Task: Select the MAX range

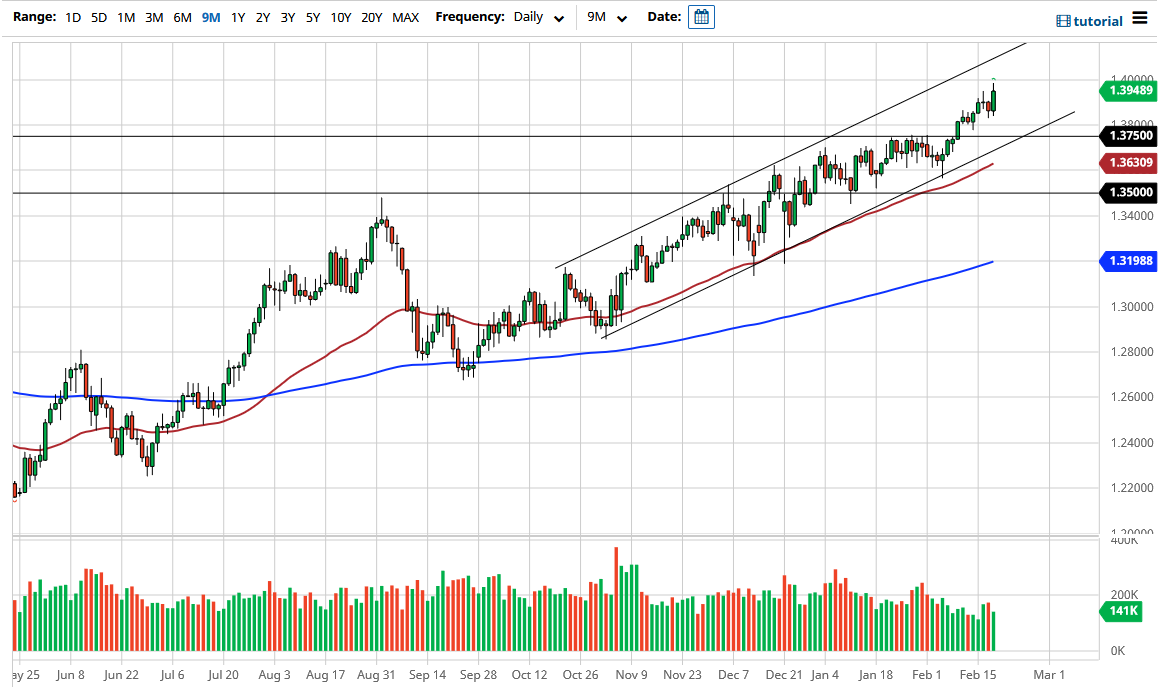Action: pyautogui.click(x=405, y=17)
